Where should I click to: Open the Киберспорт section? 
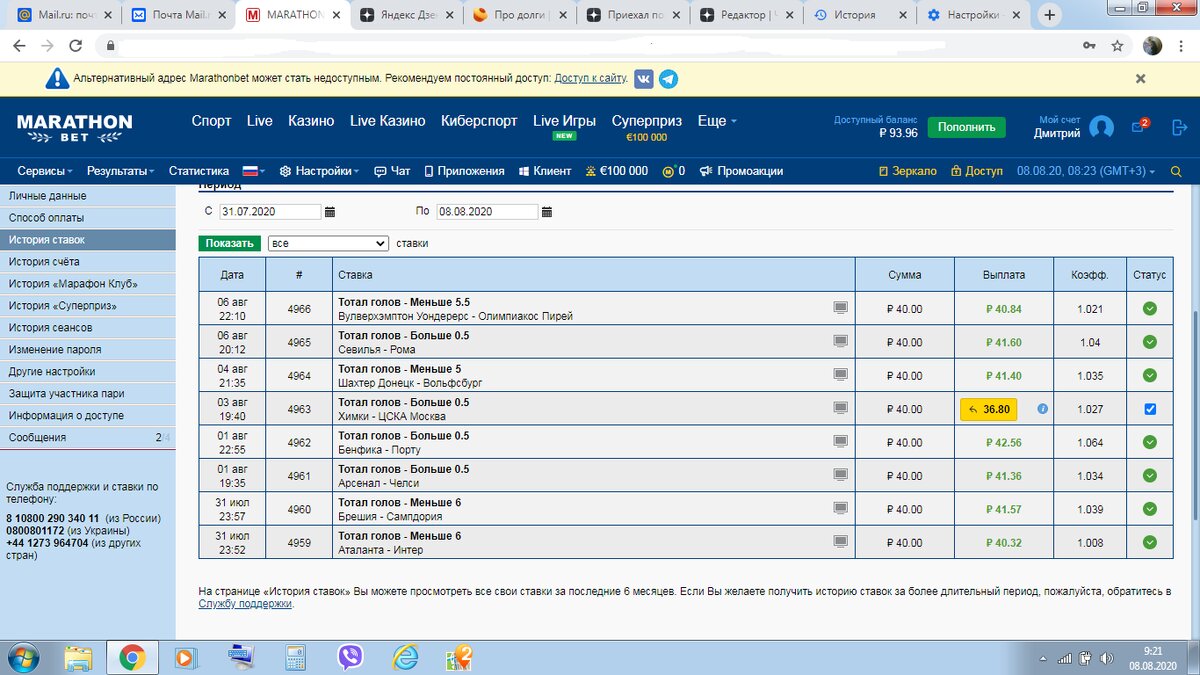479,121
